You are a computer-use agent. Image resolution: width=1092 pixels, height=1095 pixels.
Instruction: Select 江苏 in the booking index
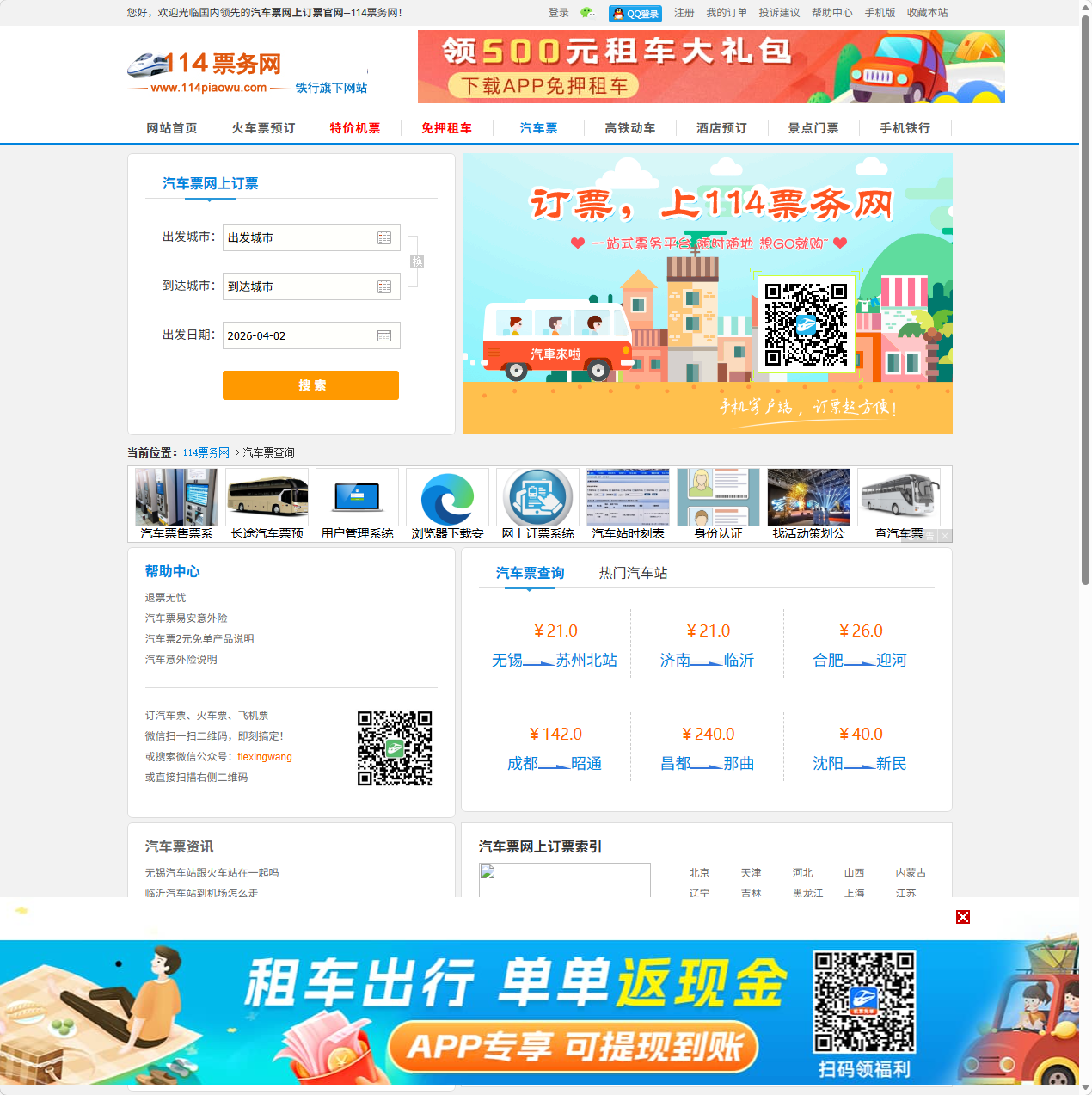point(906,893)
